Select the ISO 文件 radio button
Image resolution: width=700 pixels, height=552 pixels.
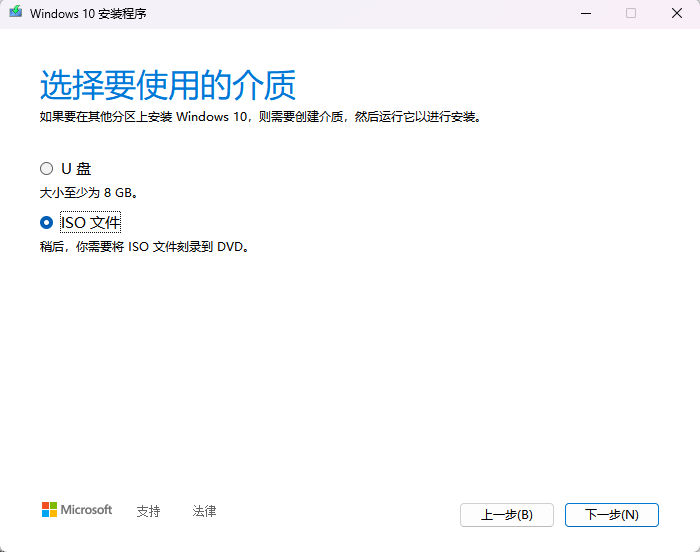pos(46,222)
